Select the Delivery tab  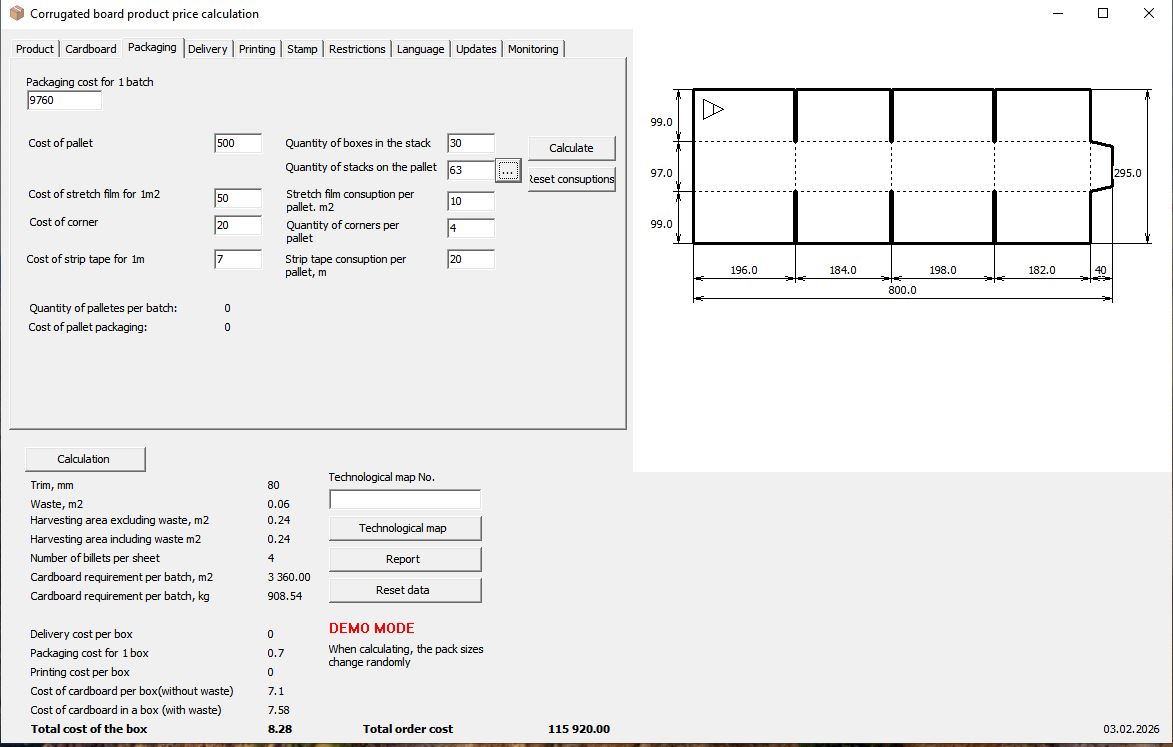(207, 48)
